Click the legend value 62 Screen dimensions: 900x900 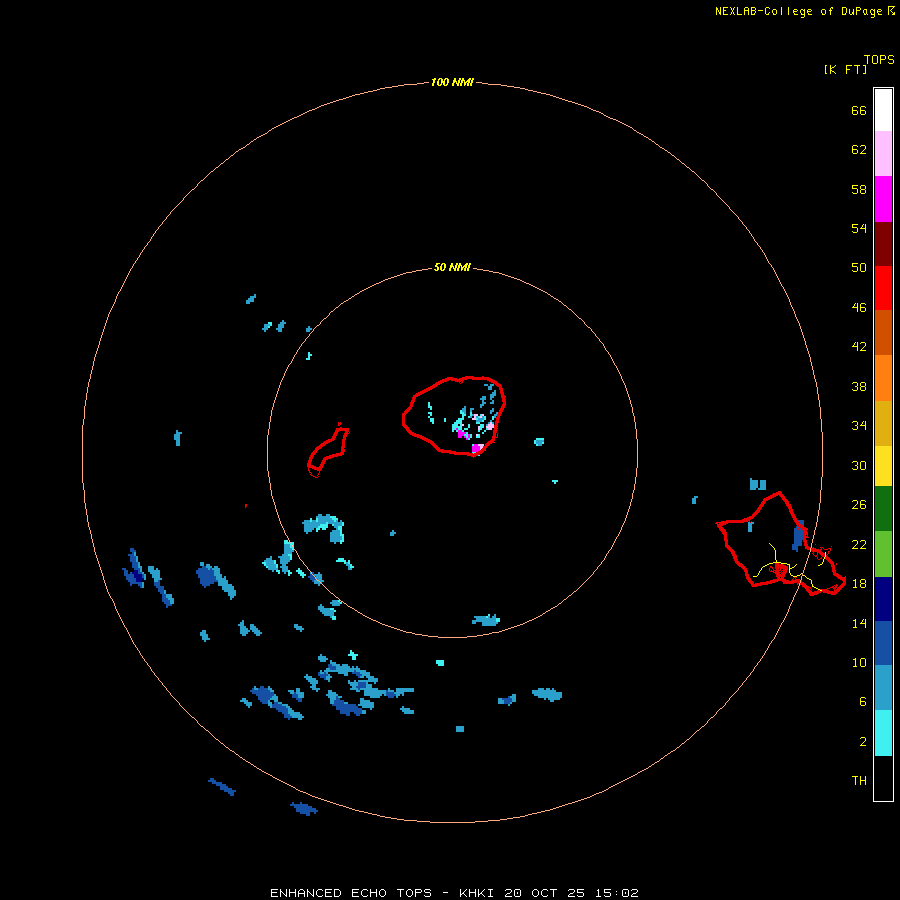pos(859,150)
